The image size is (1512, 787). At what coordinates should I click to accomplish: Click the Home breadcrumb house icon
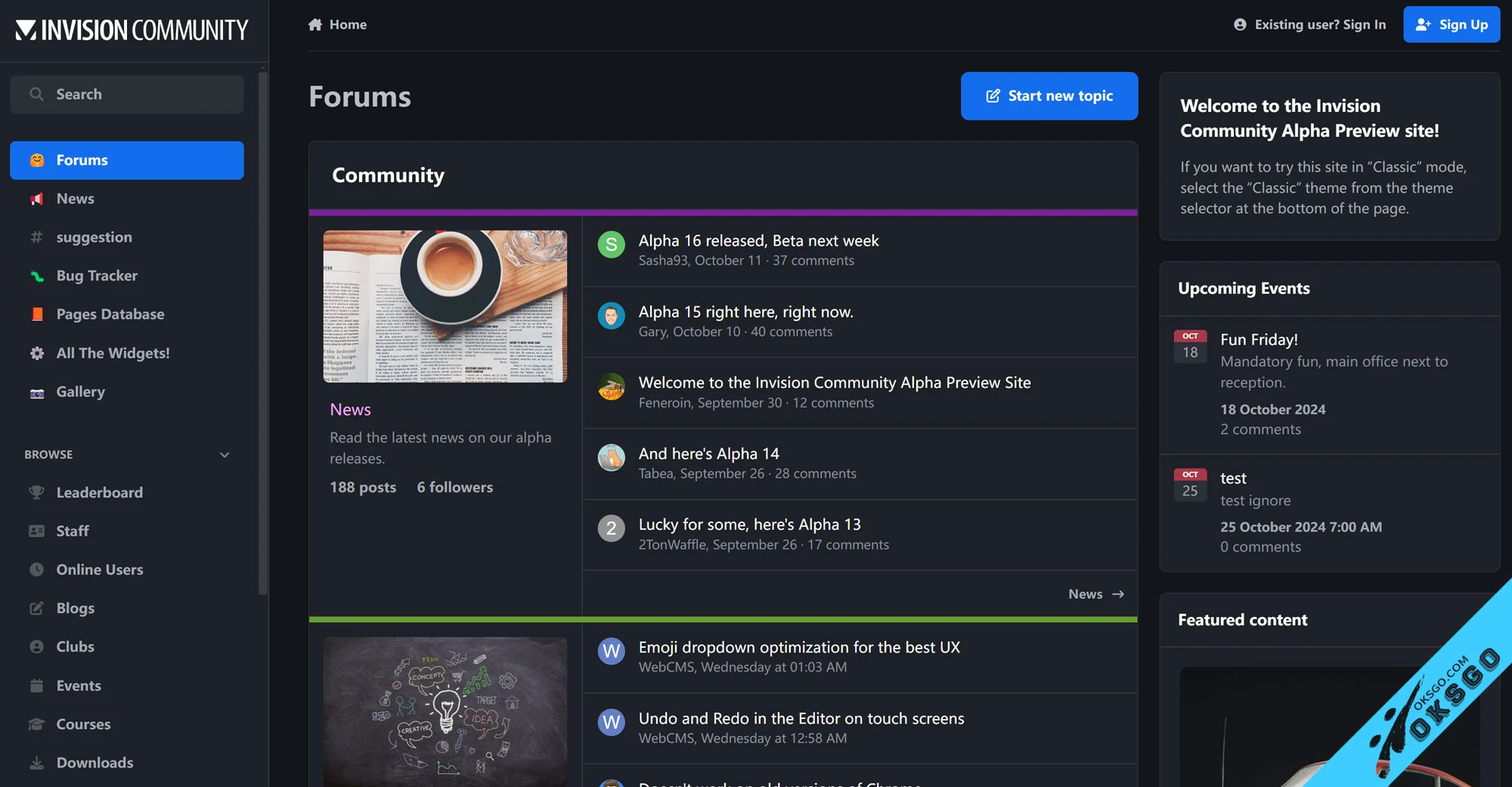click(x=315, y=25)
